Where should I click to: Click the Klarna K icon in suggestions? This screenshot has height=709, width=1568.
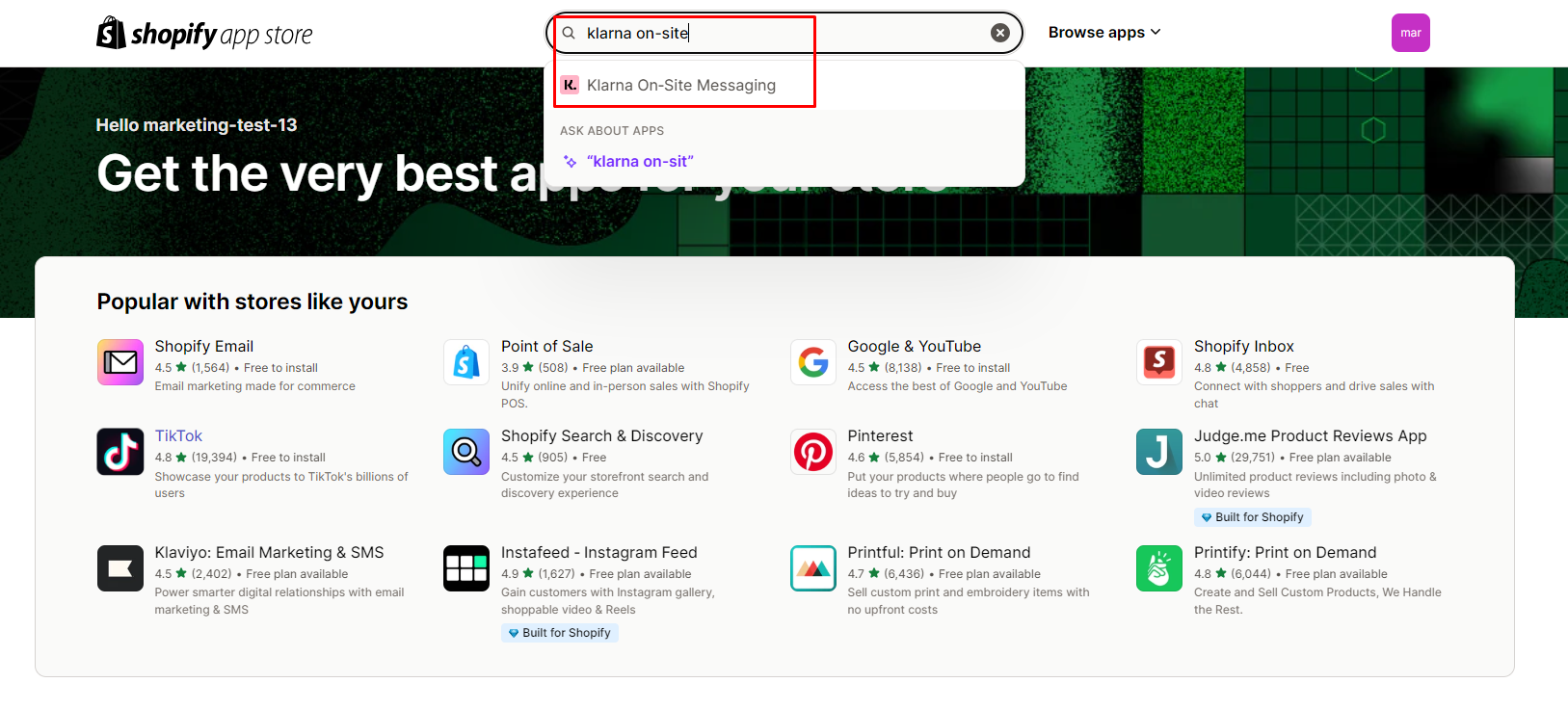point(570,85)
